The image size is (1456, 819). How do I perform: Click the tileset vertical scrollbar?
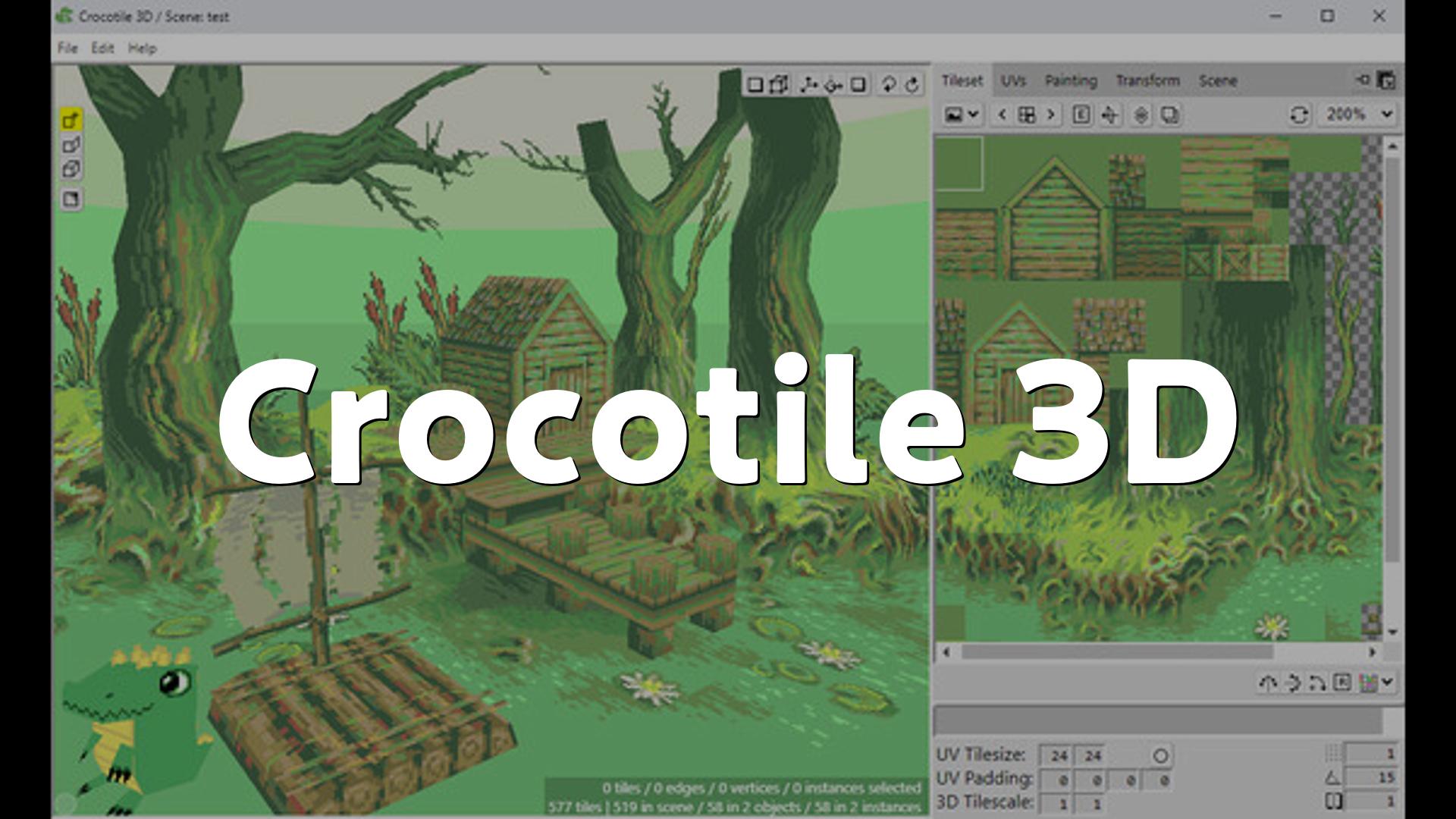tap(1392, 360)
